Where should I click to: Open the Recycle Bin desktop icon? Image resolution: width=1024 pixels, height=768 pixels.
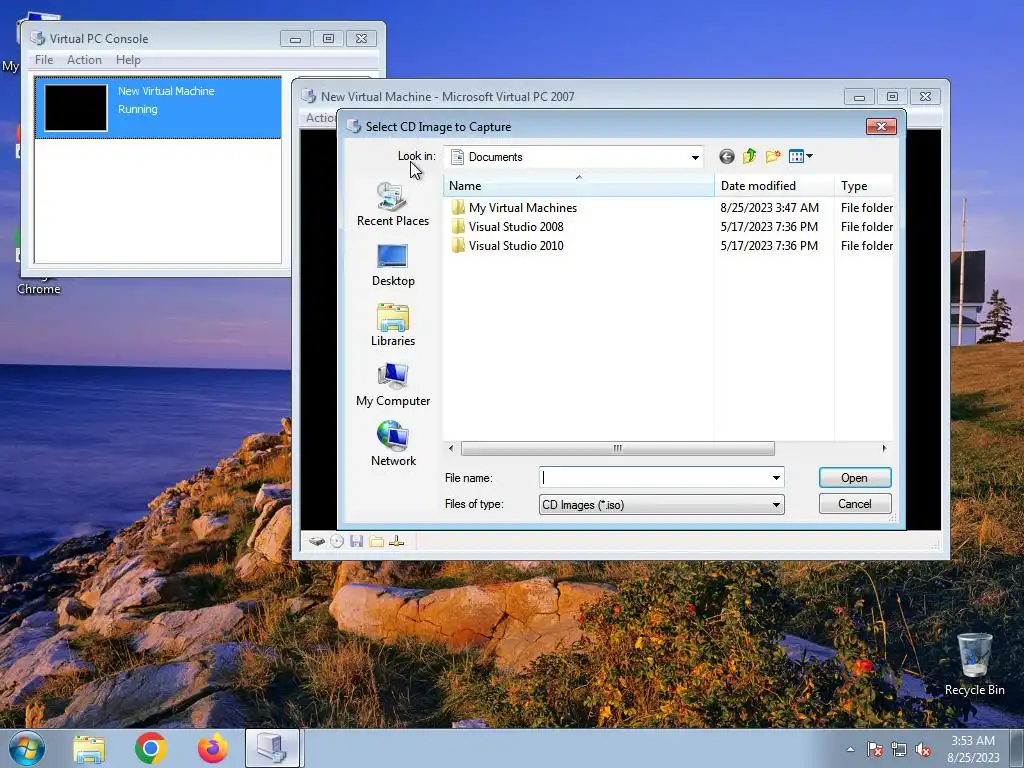coord(974,664)
